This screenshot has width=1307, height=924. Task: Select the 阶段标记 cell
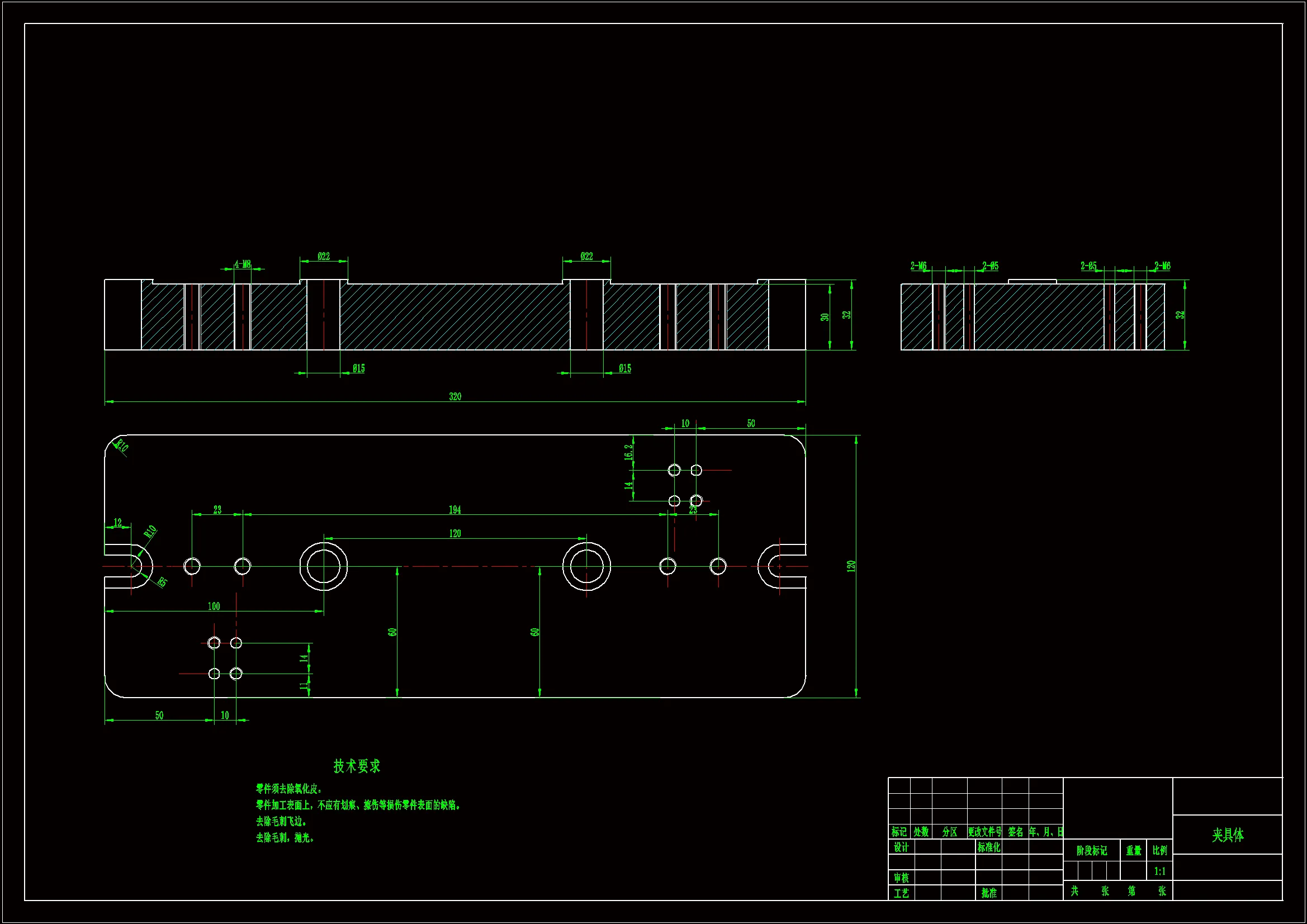[x=1091, y=851]
